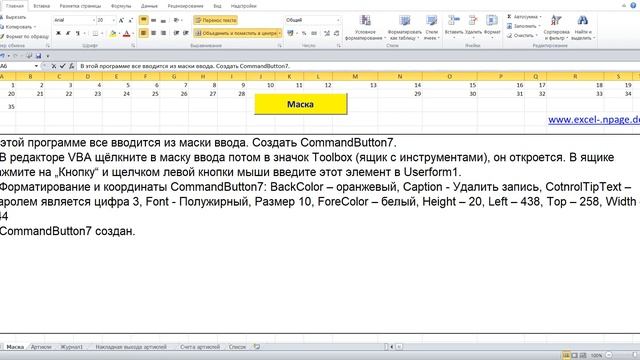Increase font size with larger A icon
The height and width of the screenshot is (360, 640).
(x=121, y=20)
